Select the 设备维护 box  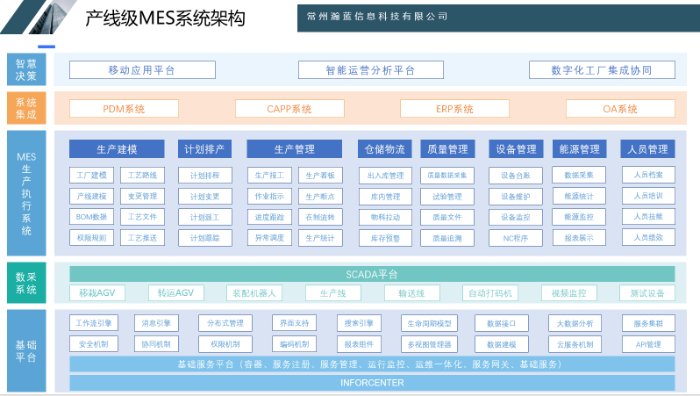pyautogui.click(x=516, y=196)
